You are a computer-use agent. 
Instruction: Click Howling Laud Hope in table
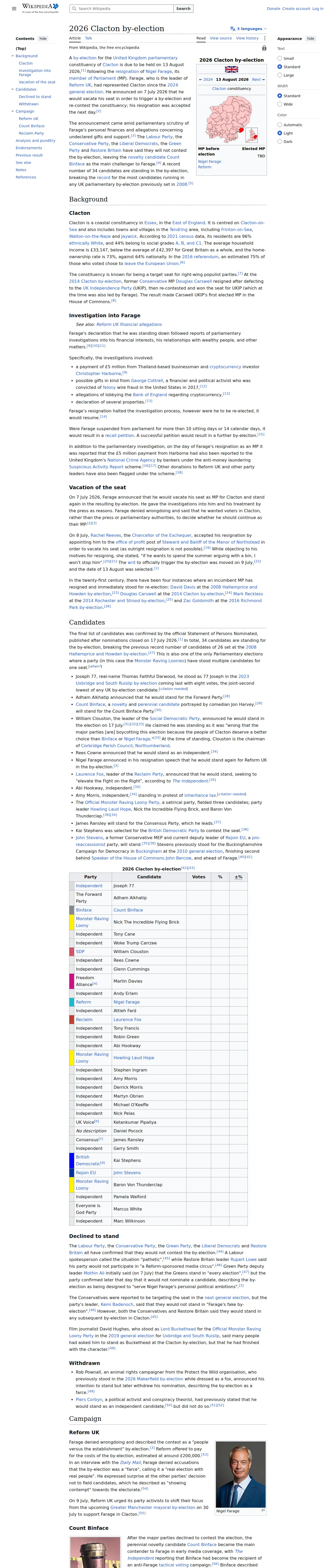coord(133,1057)
